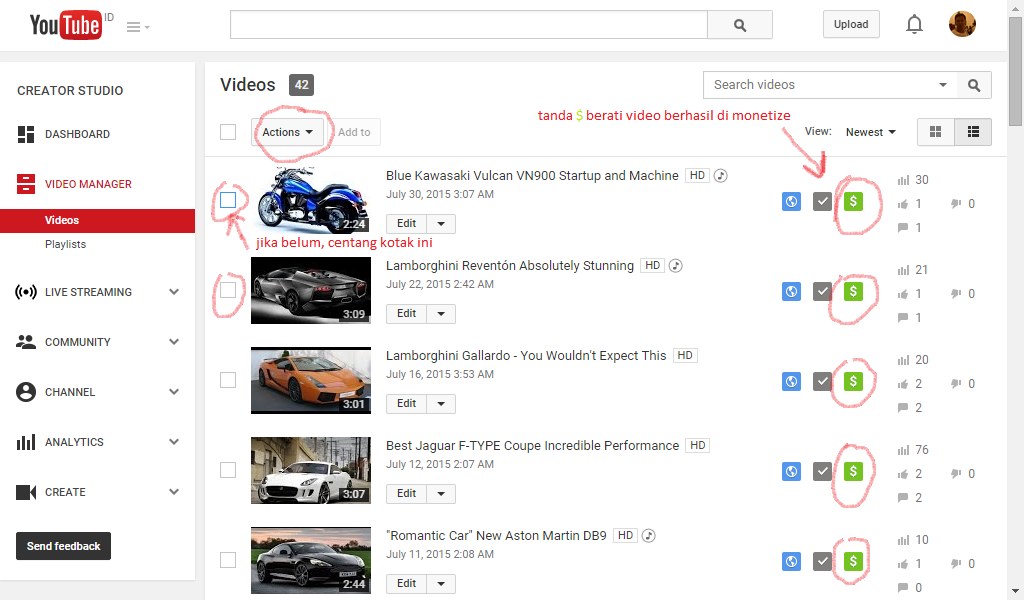The image size is (1024, 600).
Task: Click the globe icon for Lamborghini Reventón video
Action: point(792,292)
